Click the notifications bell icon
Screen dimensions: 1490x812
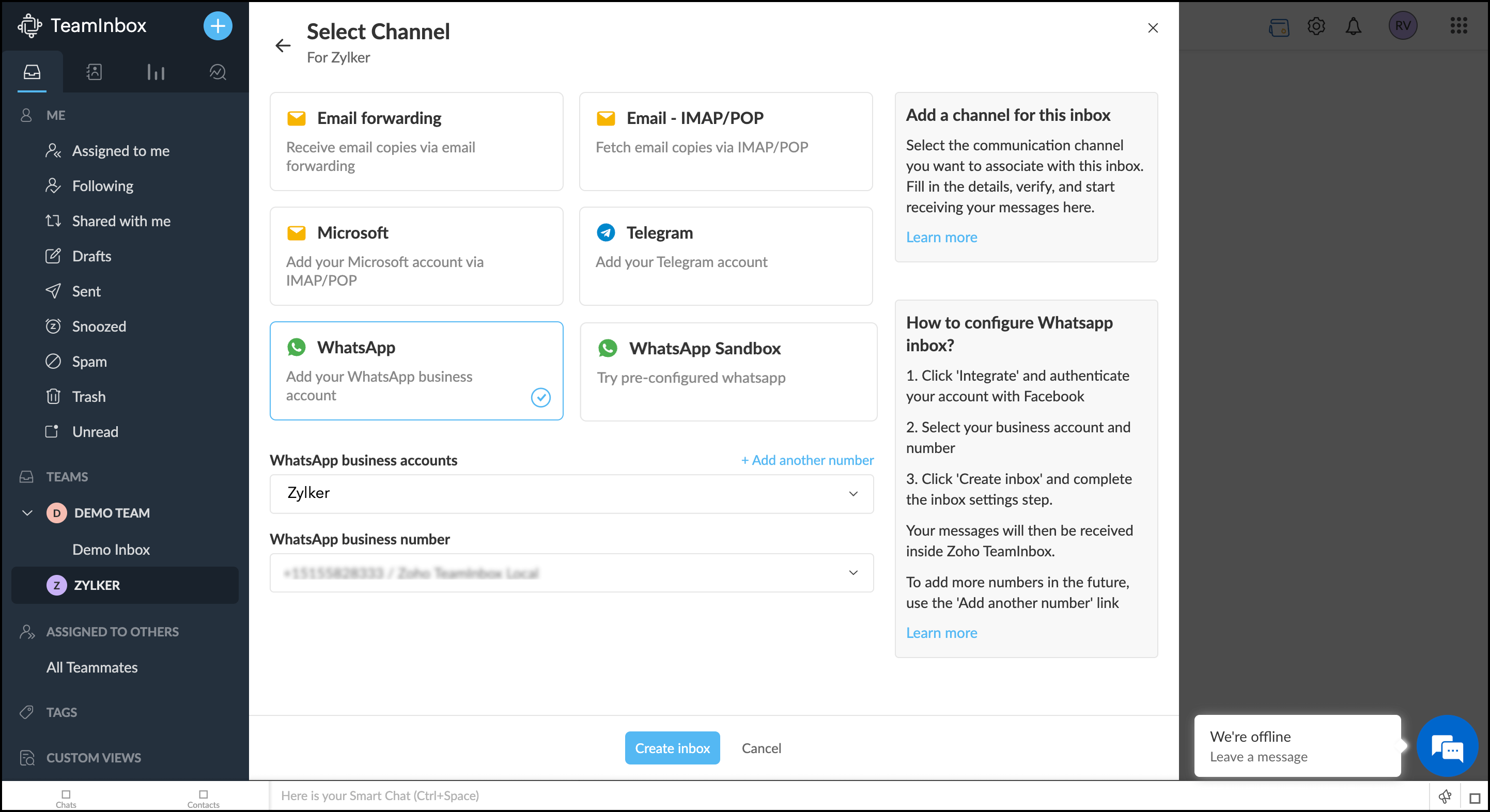click(1353, 26)
